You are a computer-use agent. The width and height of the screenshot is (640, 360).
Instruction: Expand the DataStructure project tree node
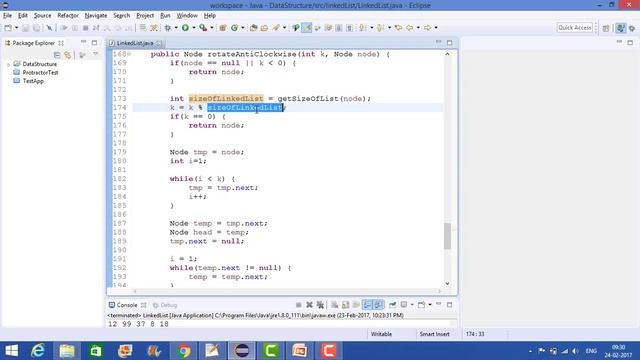coord(8,64)
